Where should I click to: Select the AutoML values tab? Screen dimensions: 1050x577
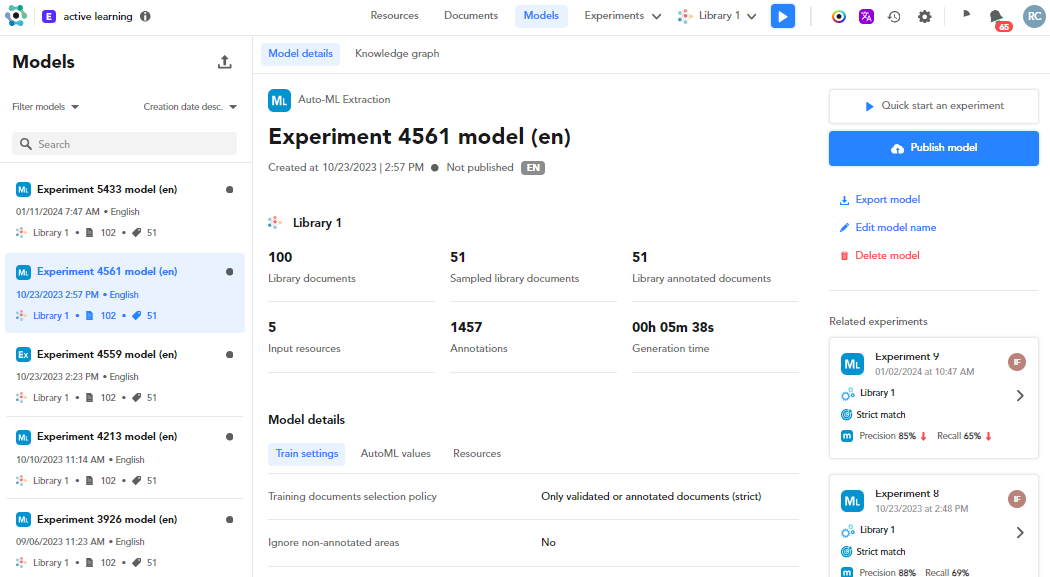click(395, 453)
